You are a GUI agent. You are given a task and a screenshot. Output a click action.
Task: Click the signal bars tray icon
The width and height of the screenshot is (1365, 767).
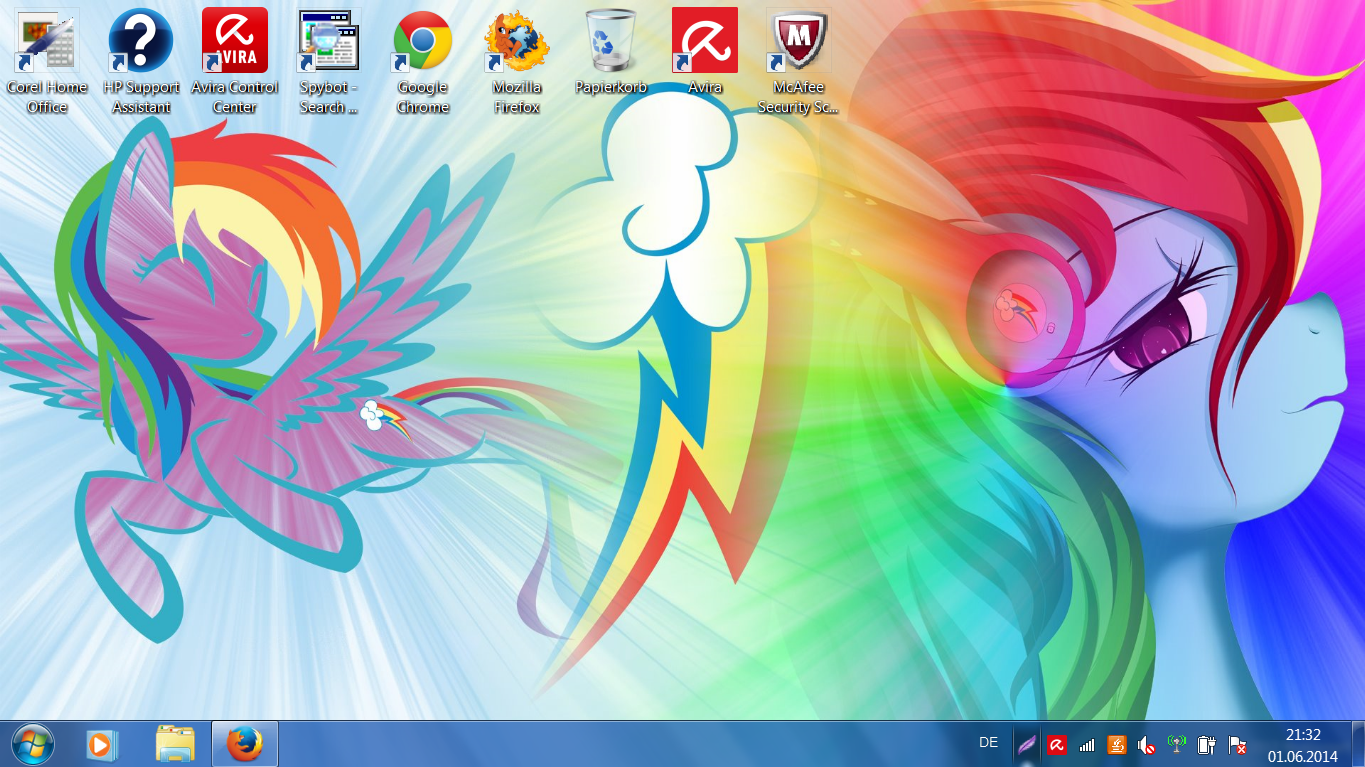(1087, 745)
